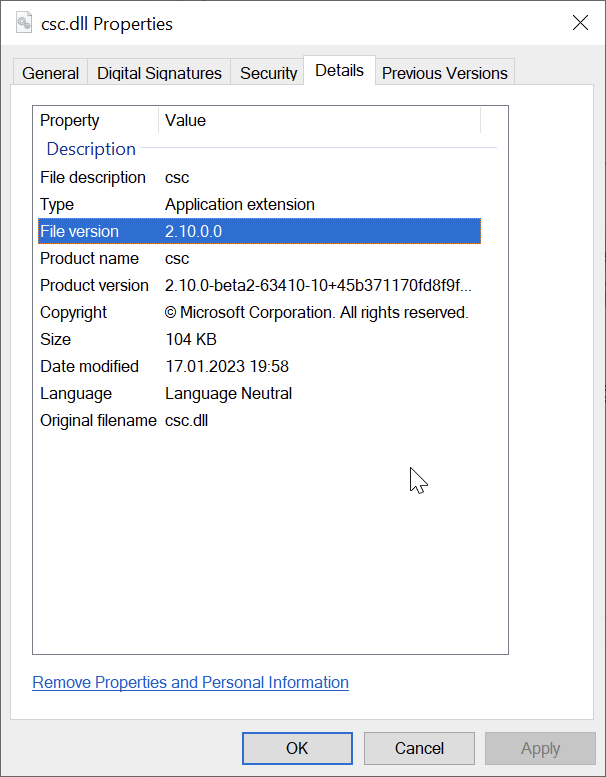
Task: Select the highlighted File version row
Action: click(x=259, y=231)
